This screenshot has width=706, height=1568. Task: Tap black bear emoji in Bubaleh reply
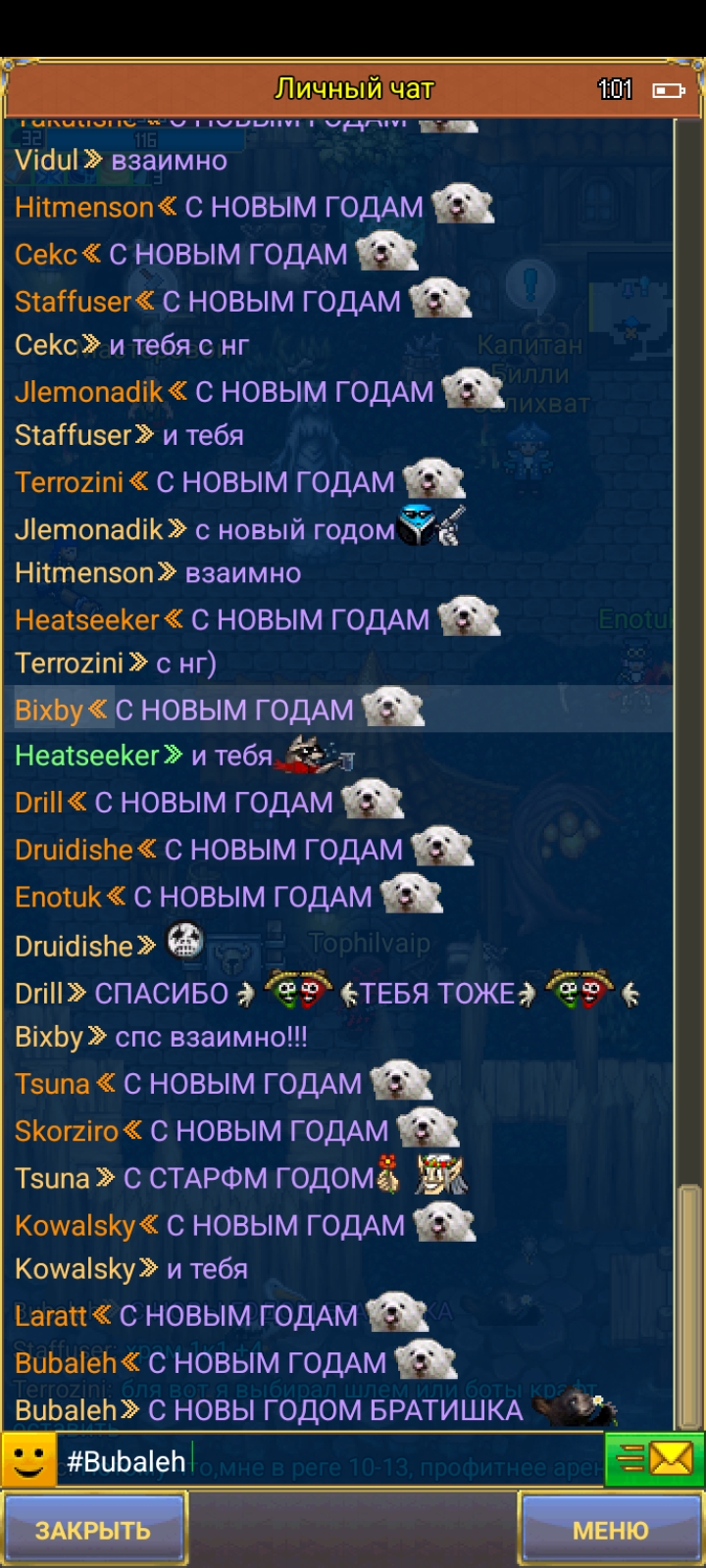pos(575,1407)
